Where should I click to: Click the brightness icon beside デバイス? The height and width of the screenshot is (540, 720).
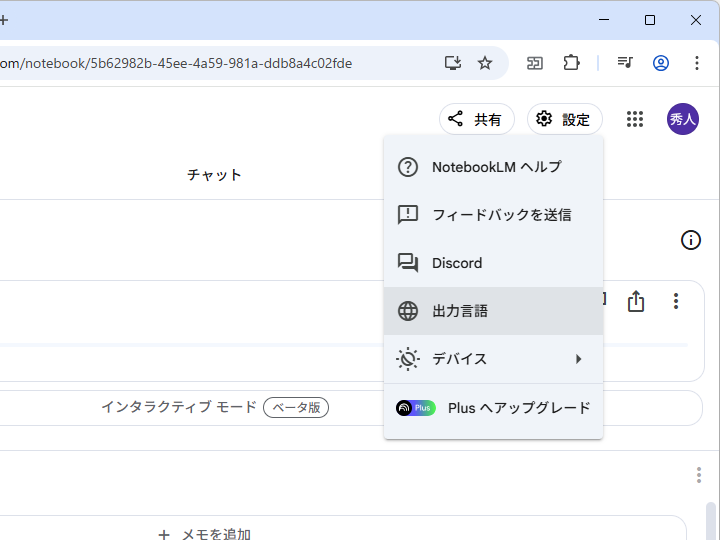point(408,359)
